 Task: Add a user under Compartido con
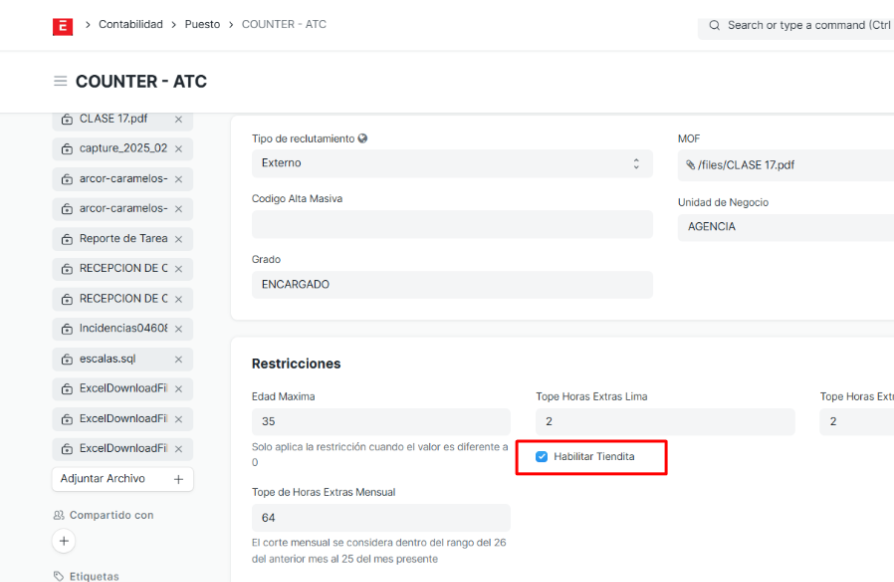click(63, 541)
